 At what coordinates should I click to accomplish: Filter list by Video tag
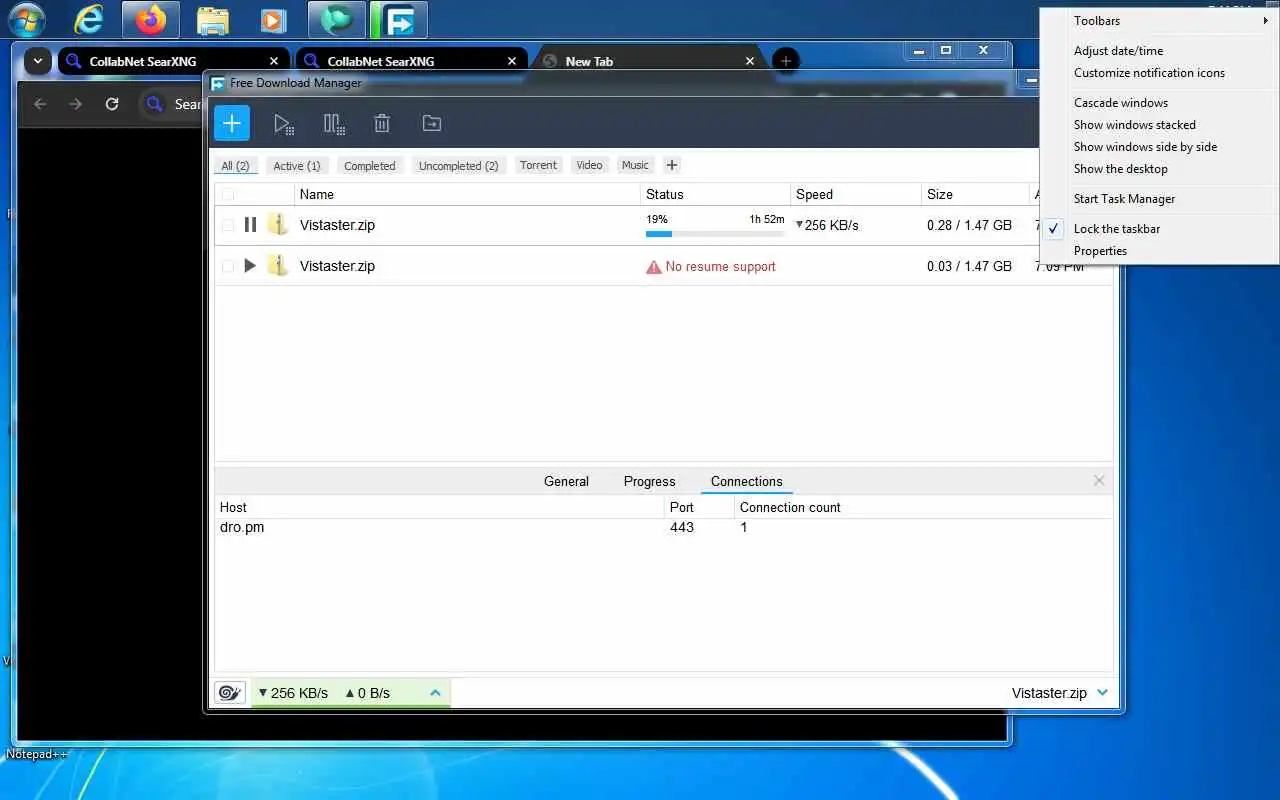[589, 165]
